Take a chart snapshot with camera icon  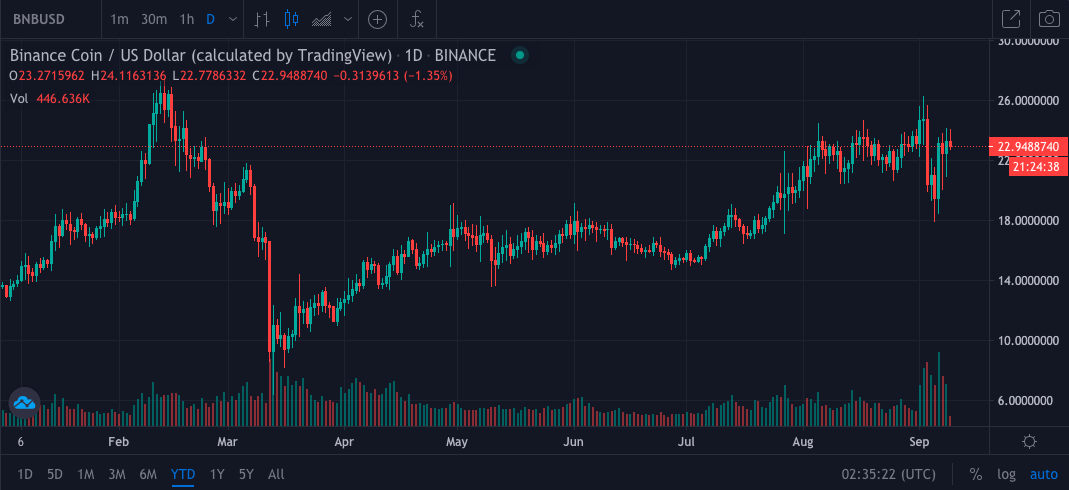(x=1049, y=19)
